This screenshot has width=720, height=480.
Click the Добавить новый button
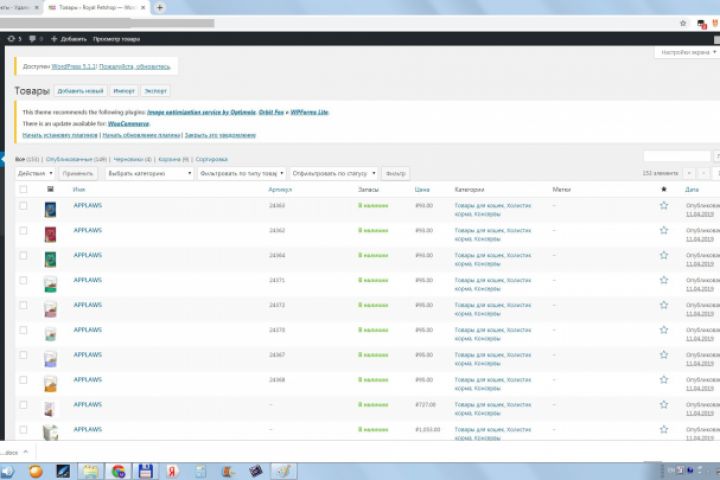coord(80,91)
